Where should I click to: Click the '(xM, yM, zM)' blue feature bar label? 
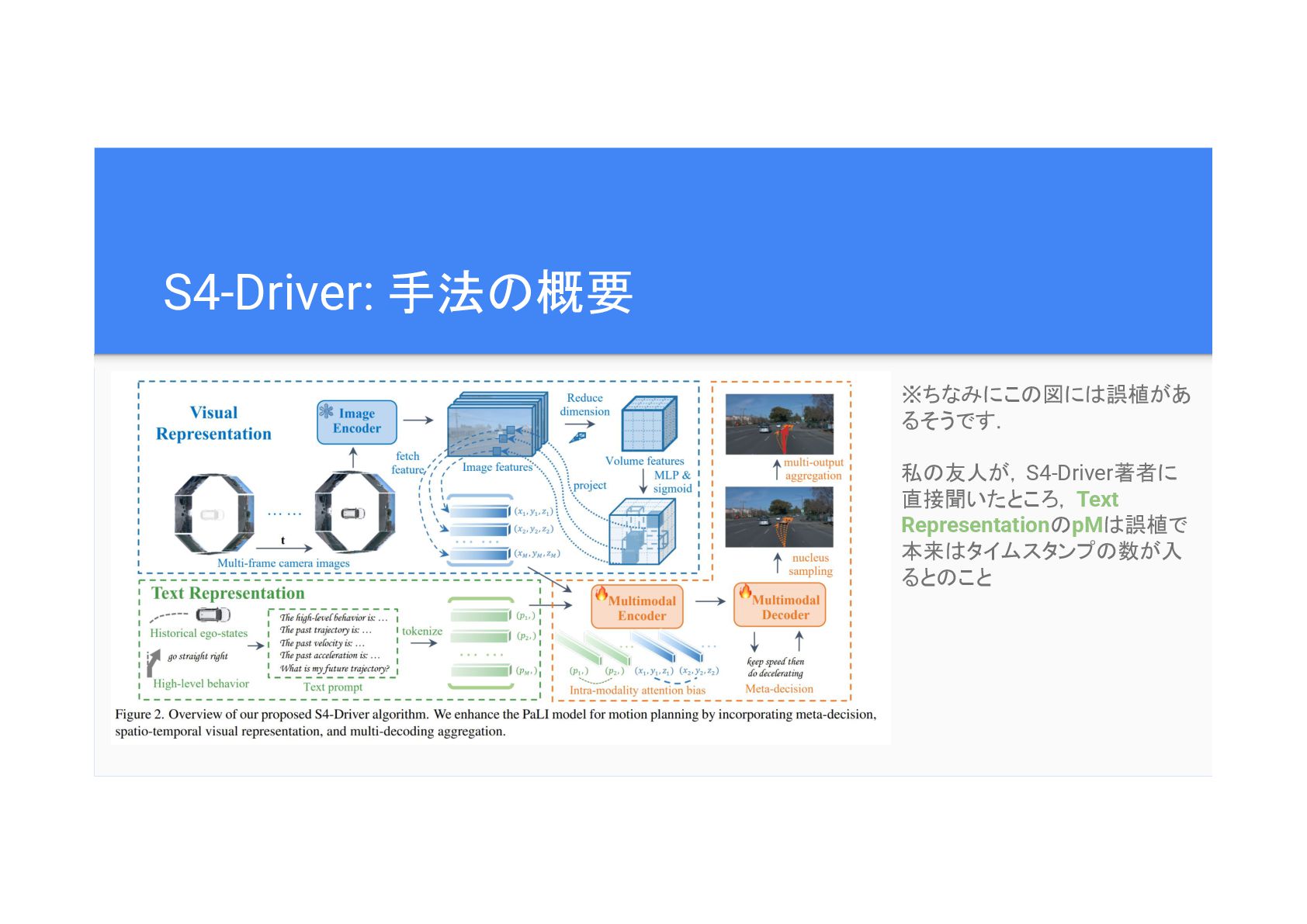(537, 553)
